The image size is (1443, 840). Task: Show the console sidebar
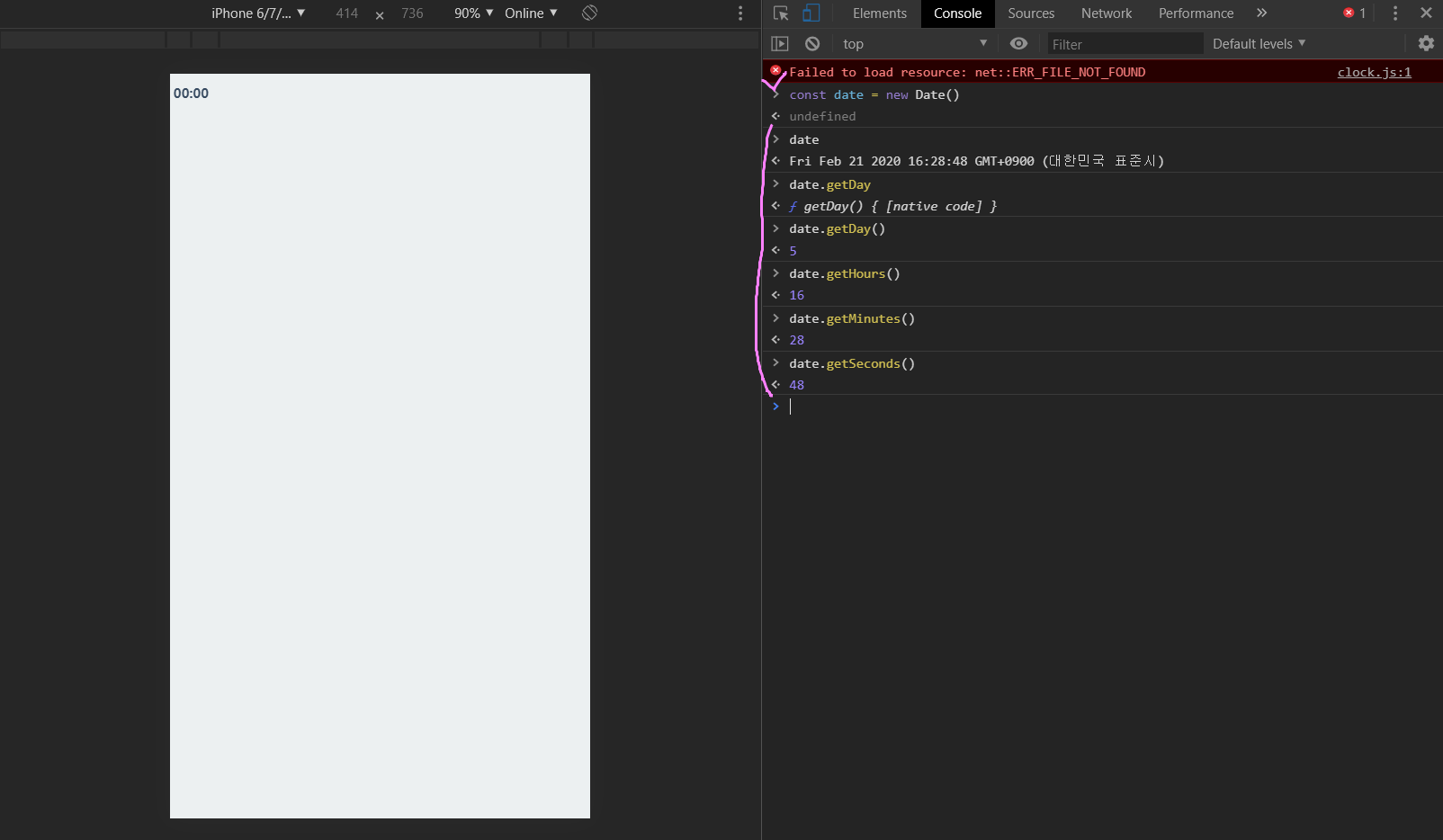pos(780,44)
